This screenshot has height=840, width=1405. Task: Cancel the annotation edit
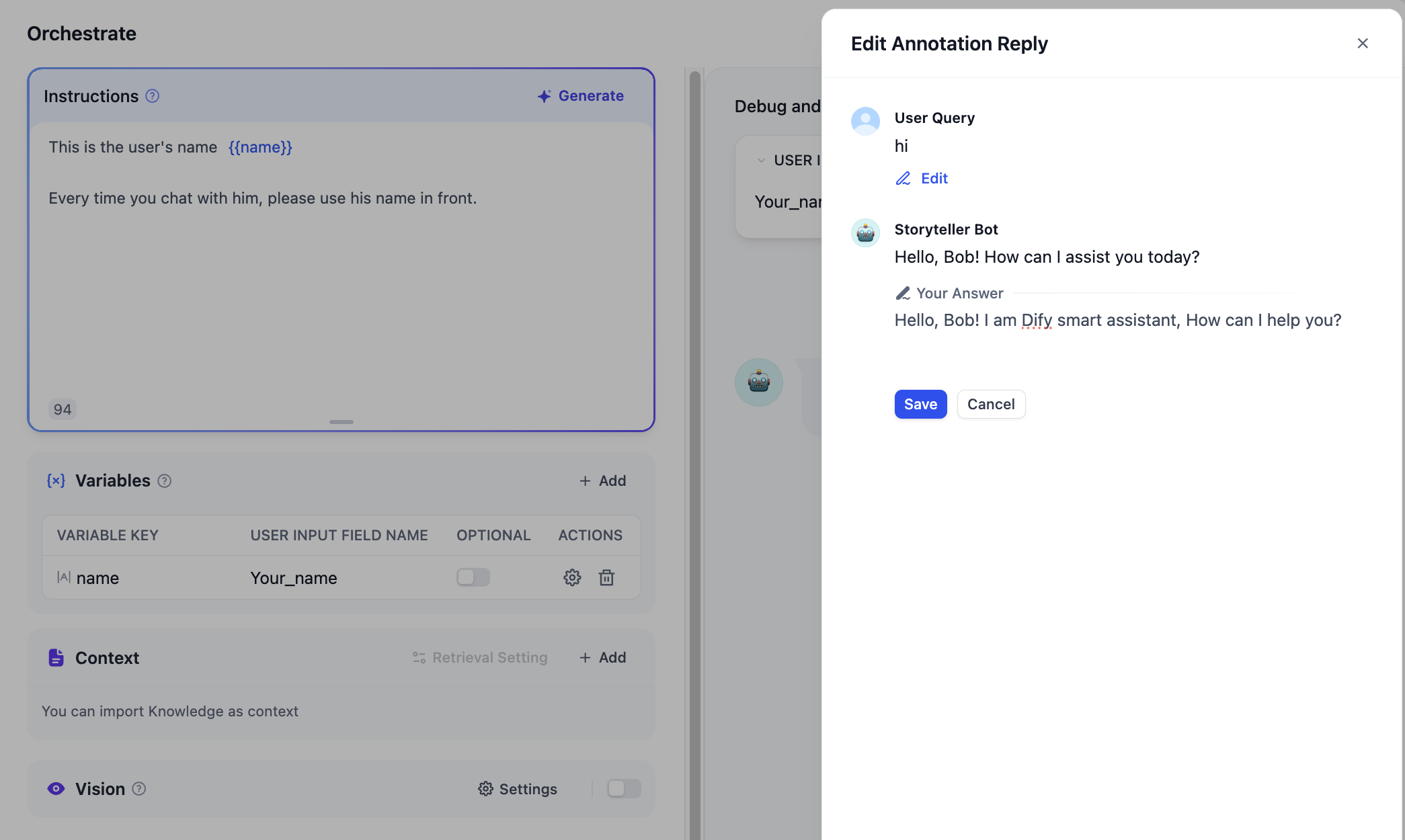[991, 405]
